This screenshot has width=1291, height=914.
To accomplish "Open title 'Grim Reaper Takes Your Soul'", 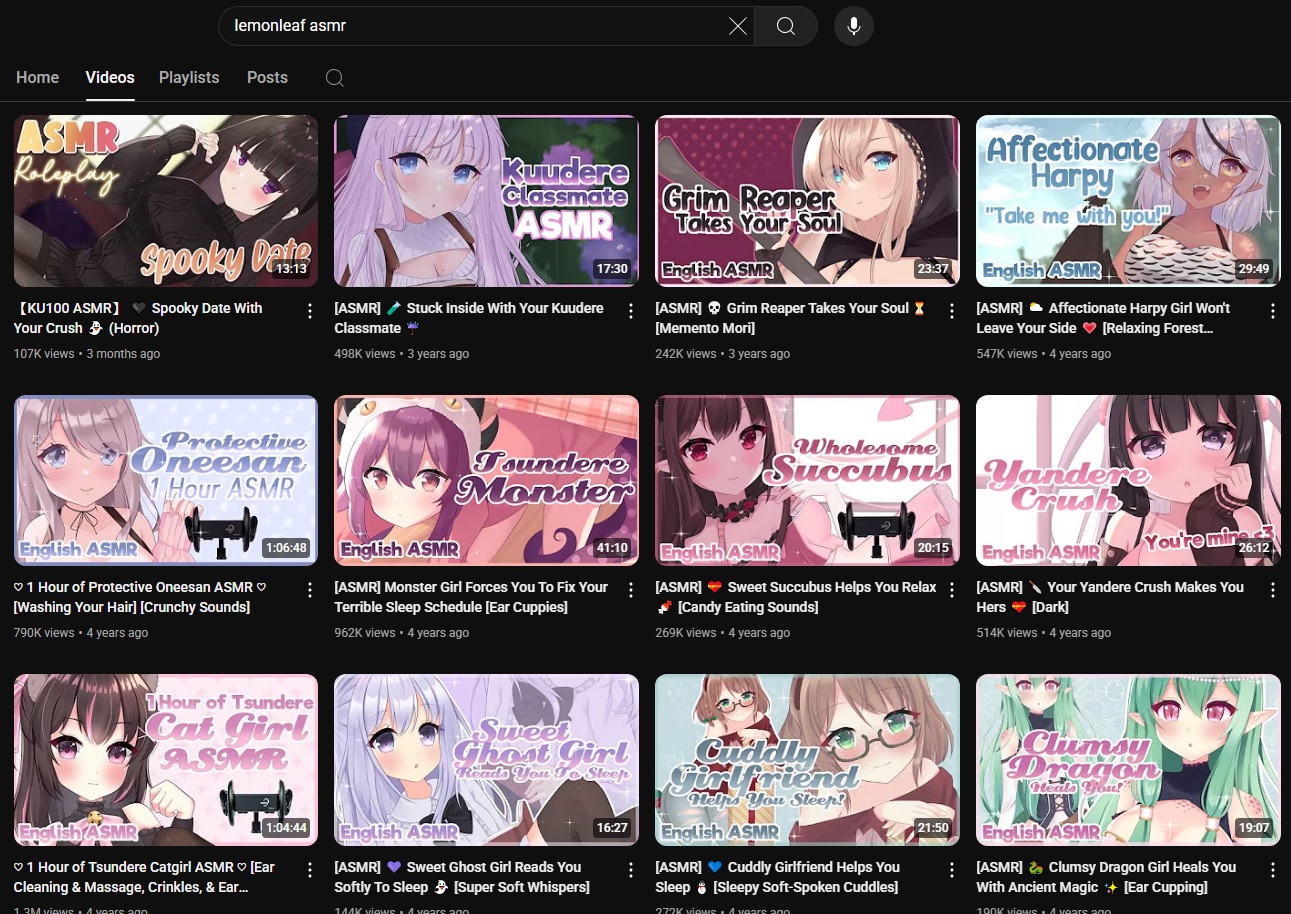I will point(791,318).
